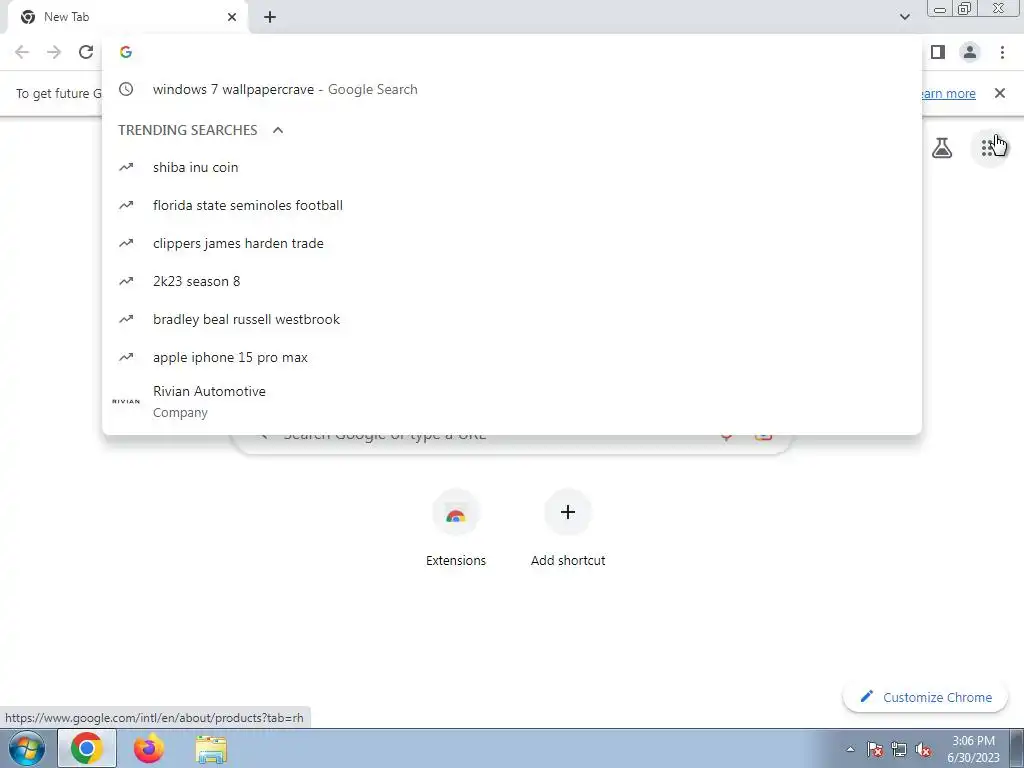The image size is (1024, 768).
Task: Collapse the Trending Searches section
Action: coord(278,130)
